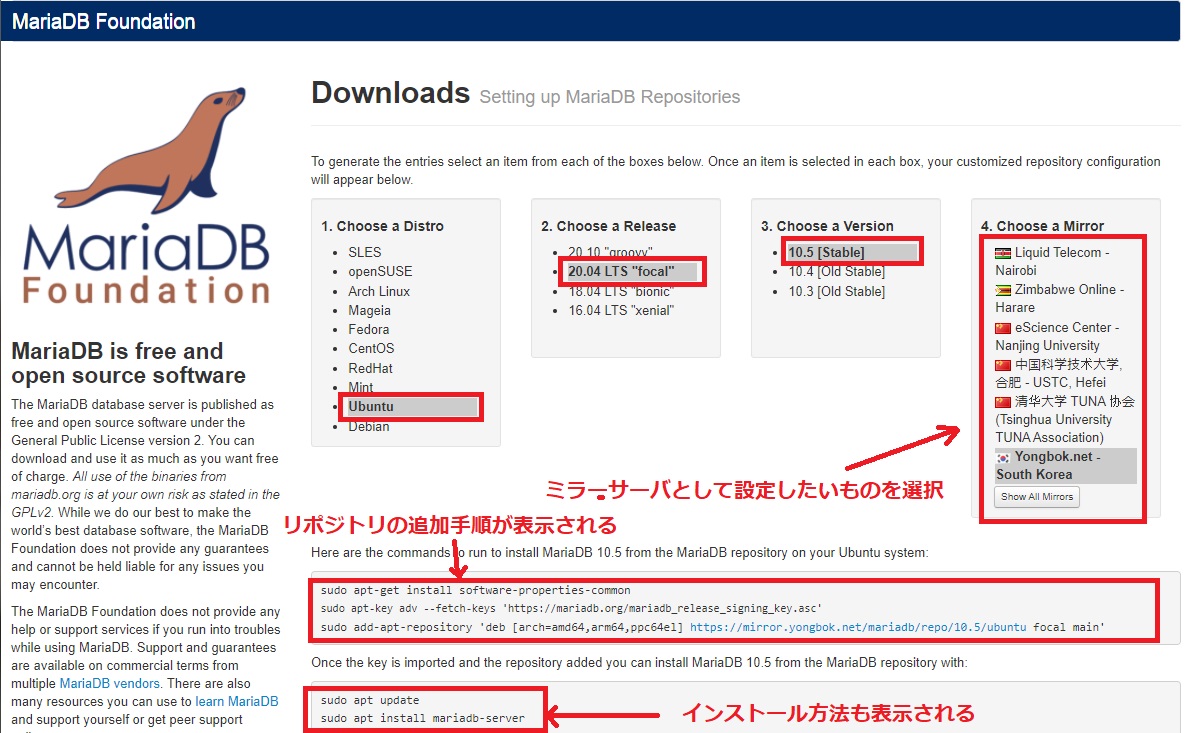Select the 16.04 LTS "xenial" release
Viewport: 1187px width, 733px height.
coord(621,310)
